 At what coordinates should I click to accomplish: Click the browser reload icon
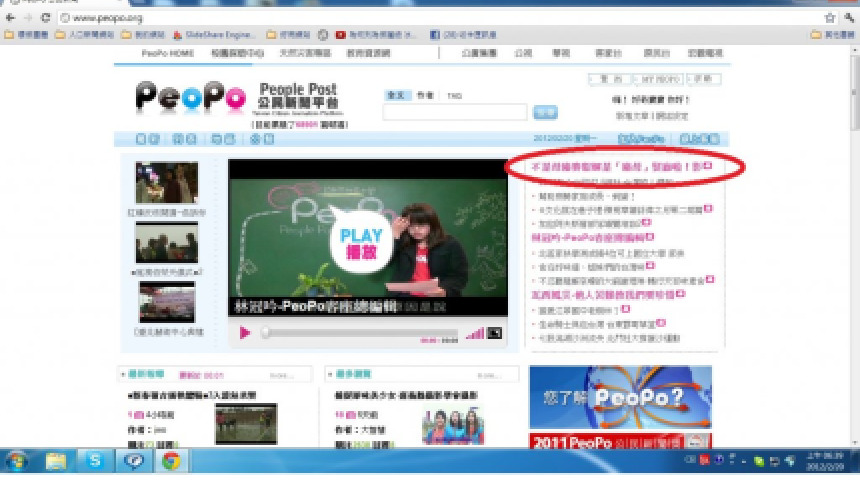tap(46, 18)
